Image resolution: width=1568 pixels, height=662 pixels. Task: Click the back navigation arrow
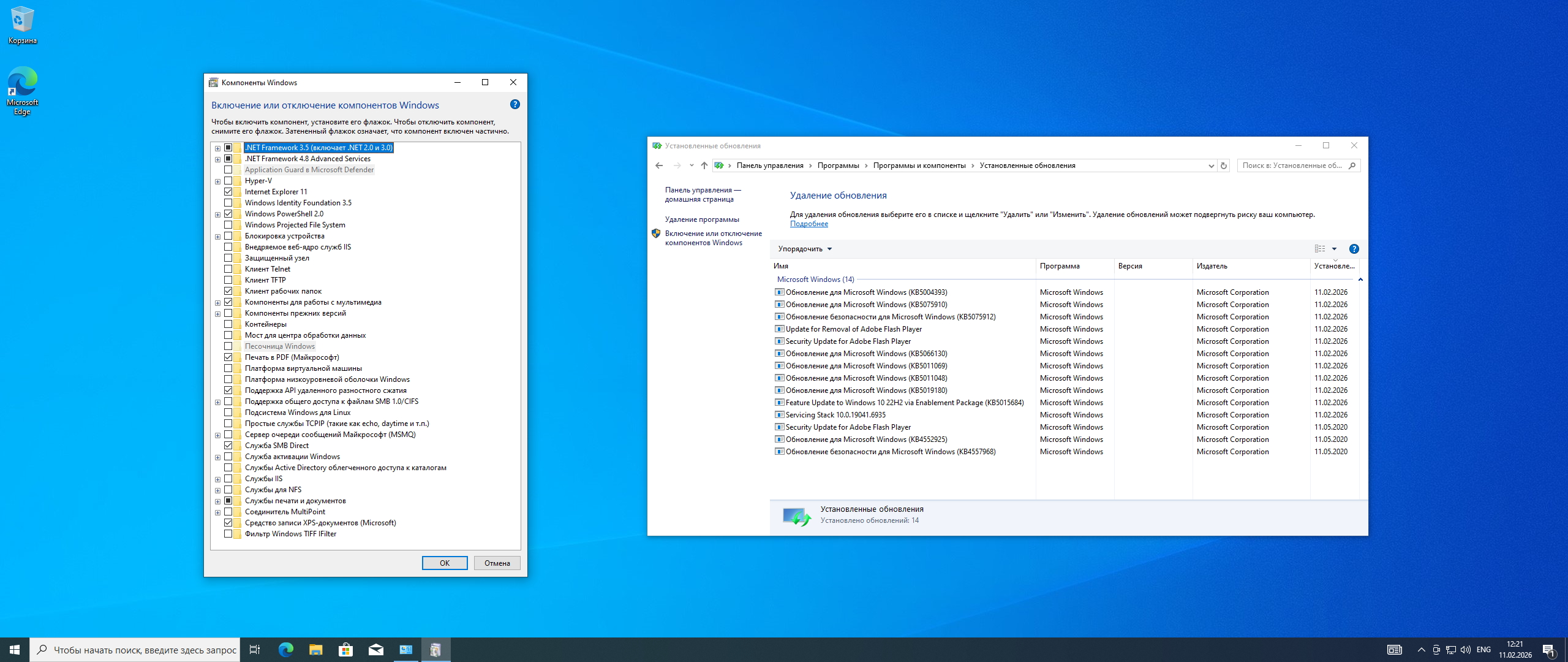coord(659,165)
